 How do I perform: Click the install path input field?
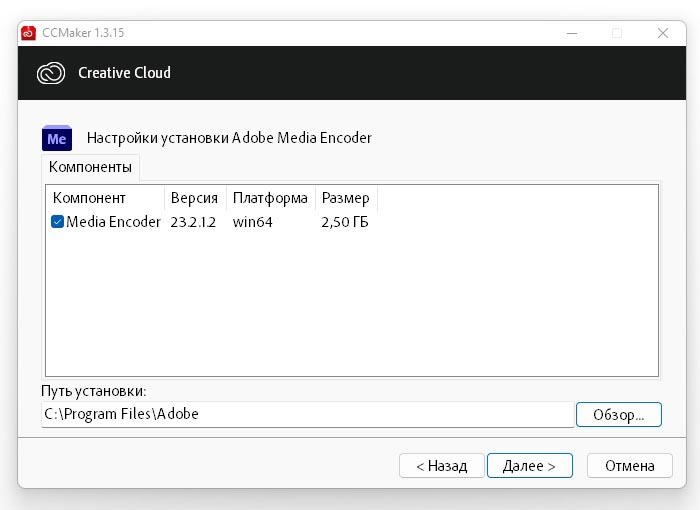pos(308,414)
